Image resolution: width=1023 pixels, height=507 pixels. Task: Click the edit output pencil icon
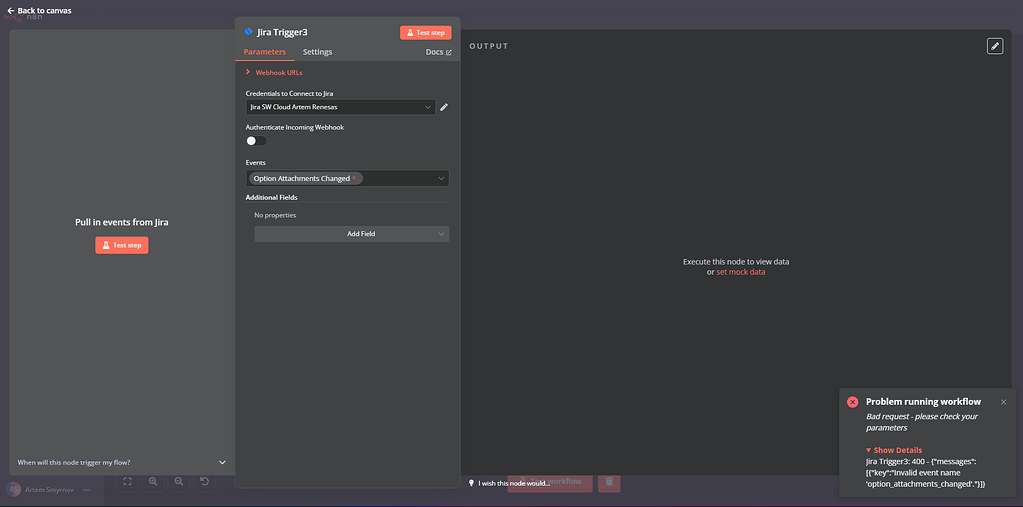(994, 46)
